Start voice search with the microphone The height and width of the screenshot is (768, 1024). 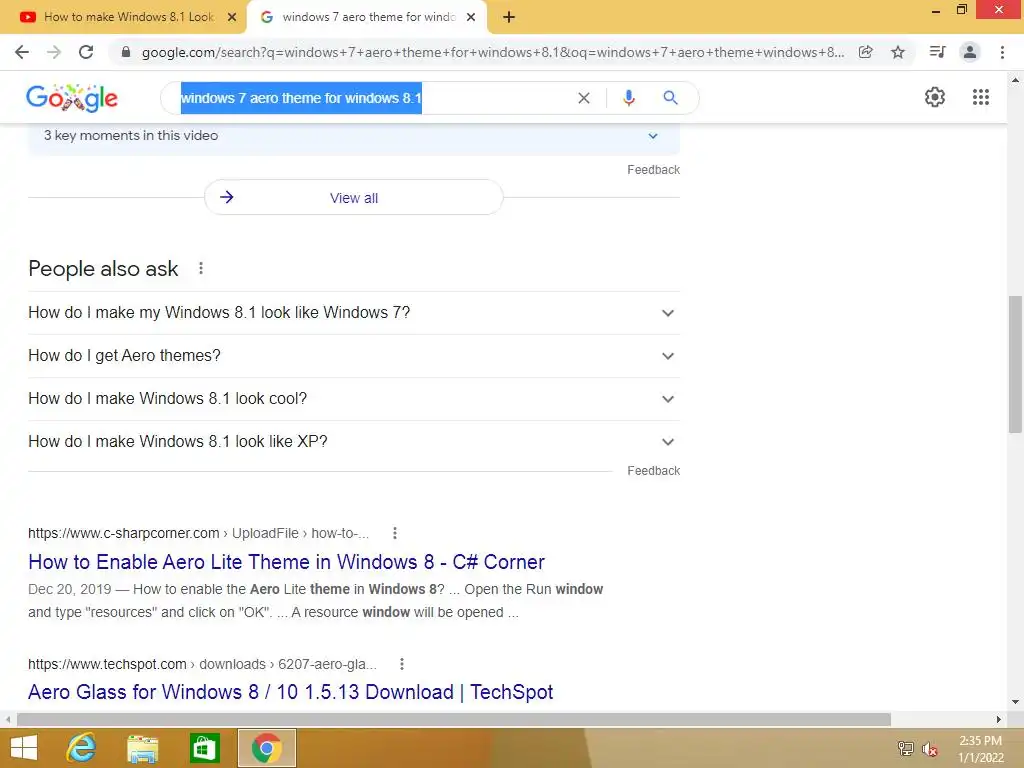point(629,98)
